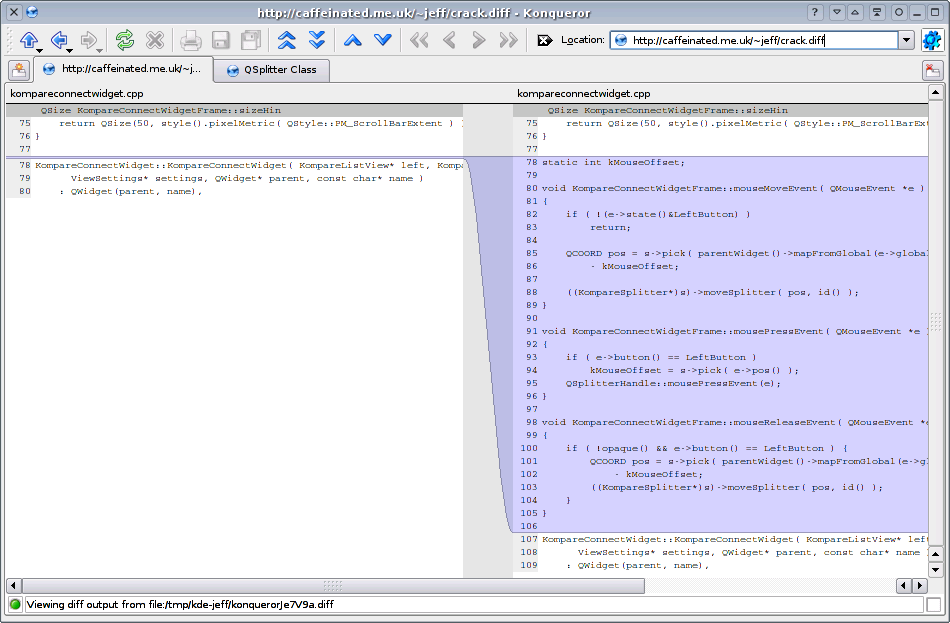Go to previous difference single up arrow

click(x=352, y=40)
